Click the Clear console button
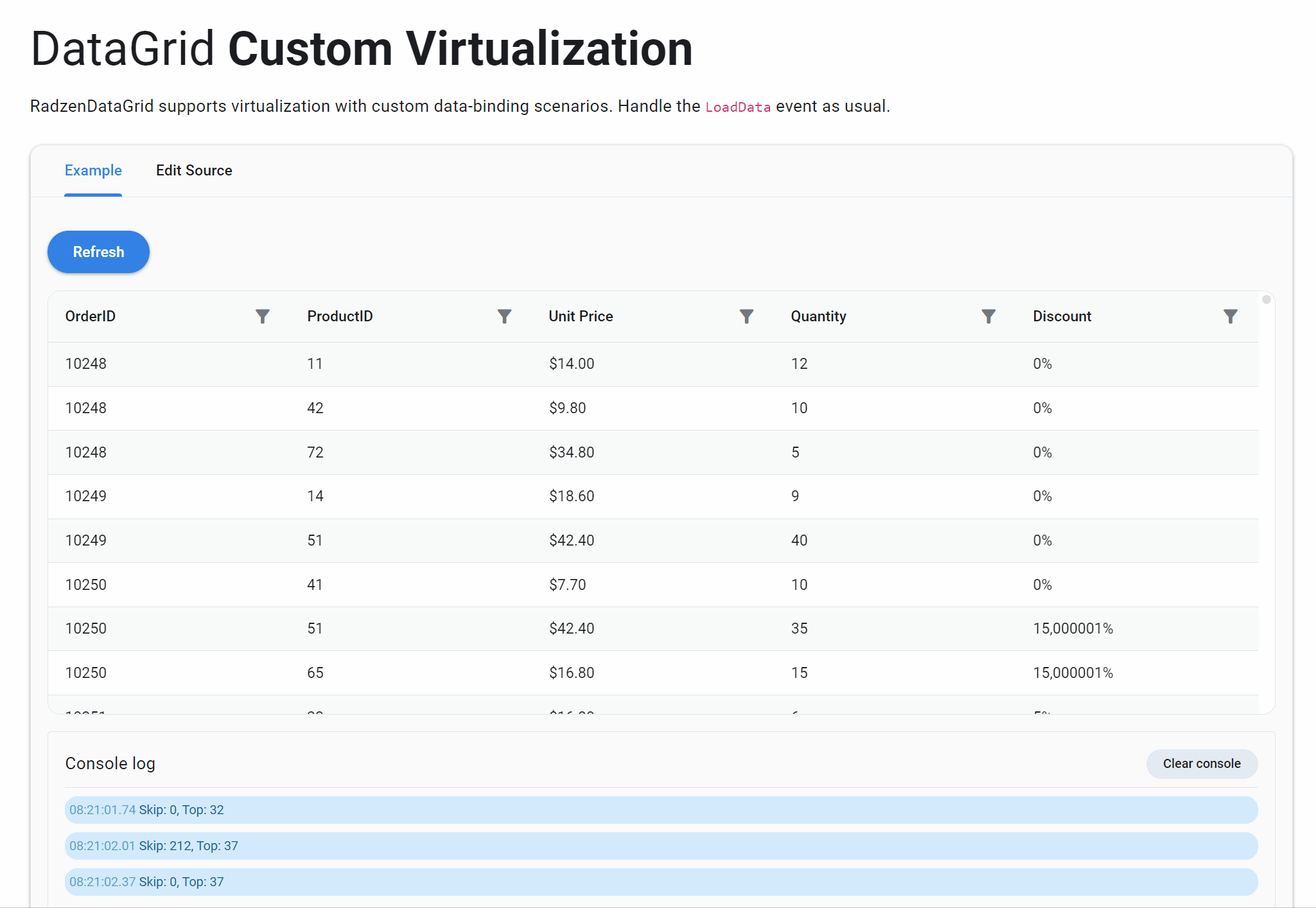 coord(1201,763)
